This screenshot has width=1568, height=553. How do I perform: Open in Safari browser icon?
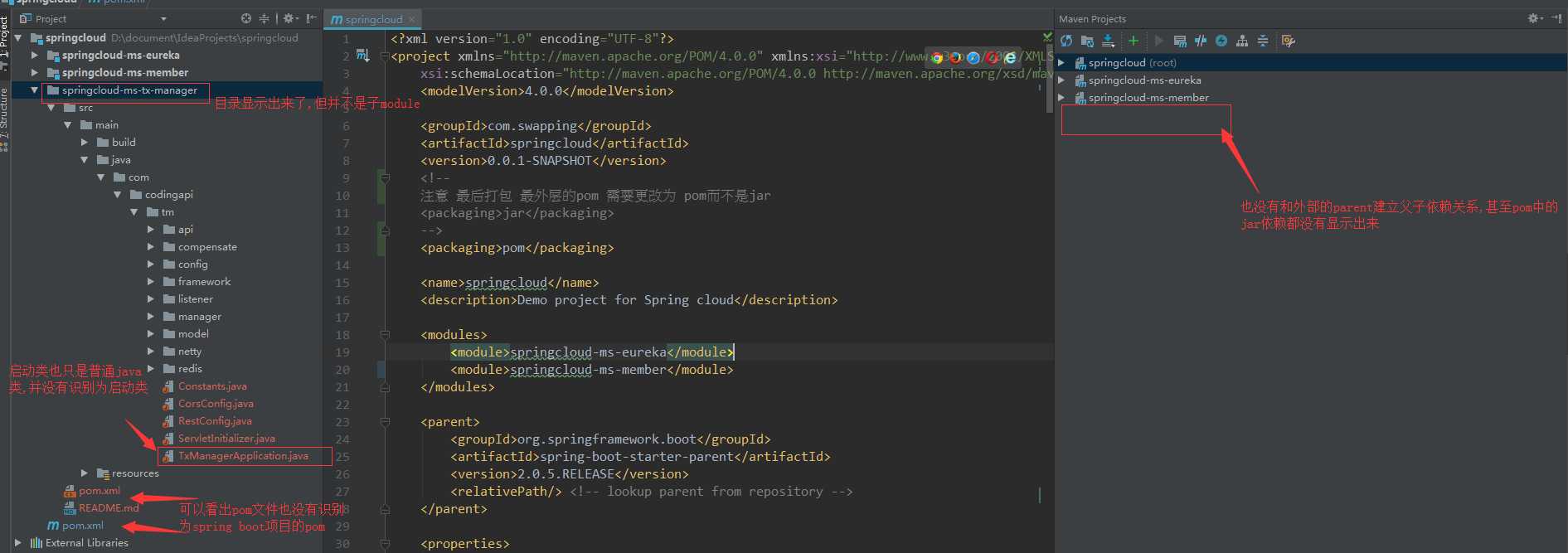[973, 57]
